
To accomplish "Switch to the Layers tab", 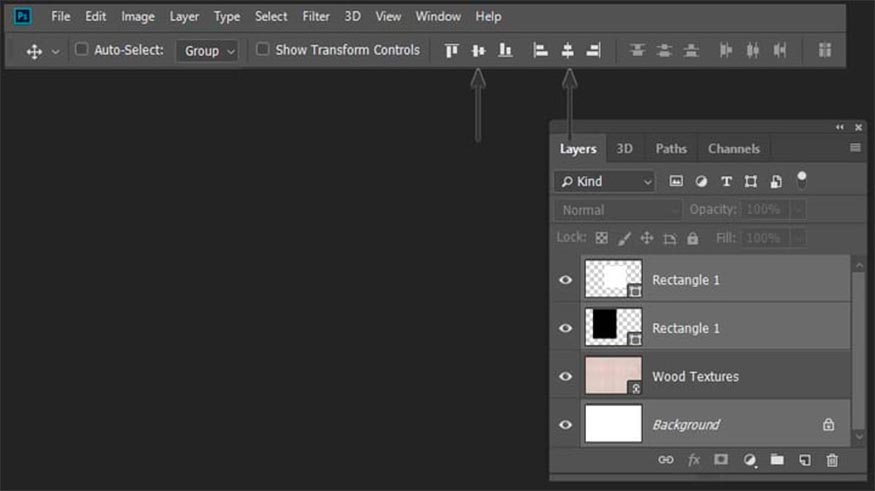I will click(578, 149).
